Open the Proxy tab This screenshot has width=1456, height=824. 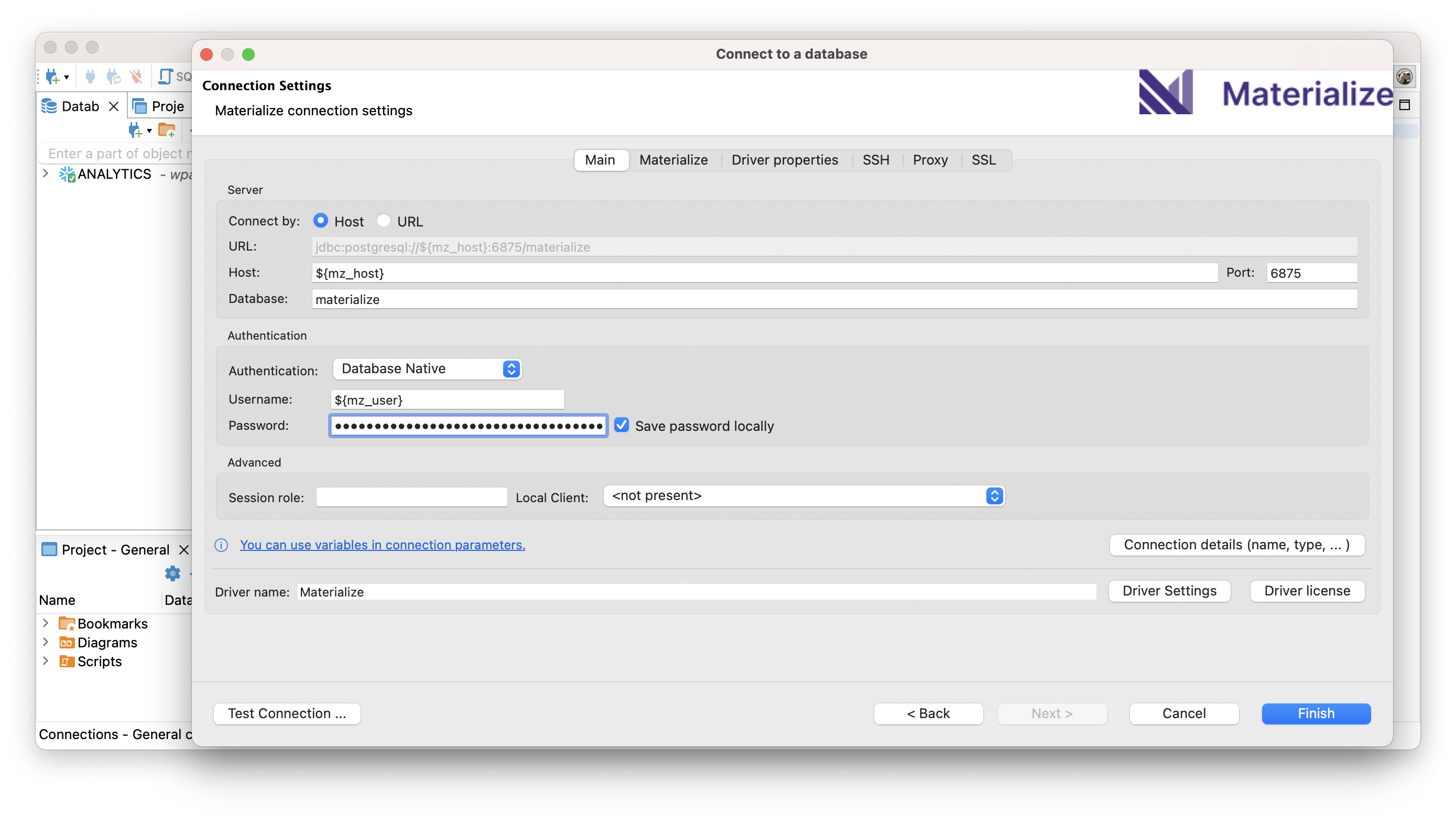pos(930,159)
